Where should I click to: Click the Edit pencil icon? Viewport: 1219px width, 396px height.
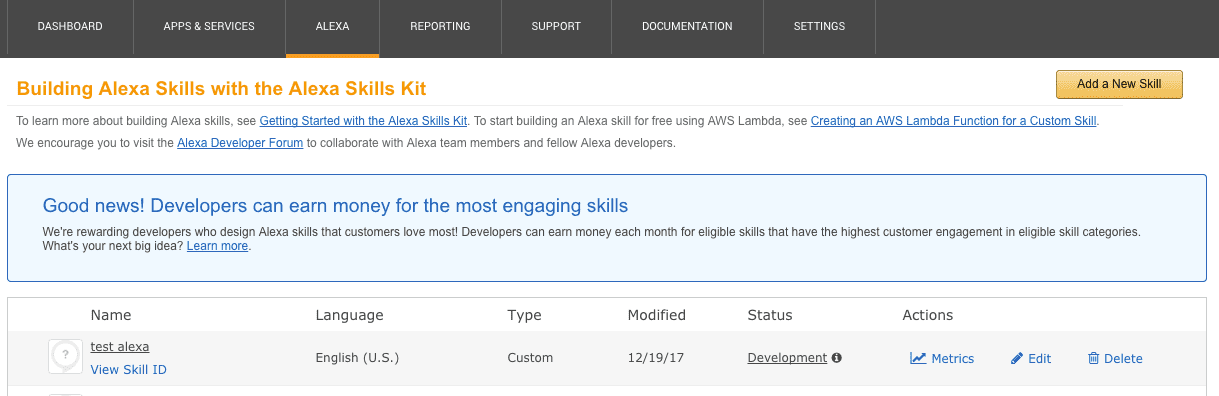click(x=1017, y=358)
